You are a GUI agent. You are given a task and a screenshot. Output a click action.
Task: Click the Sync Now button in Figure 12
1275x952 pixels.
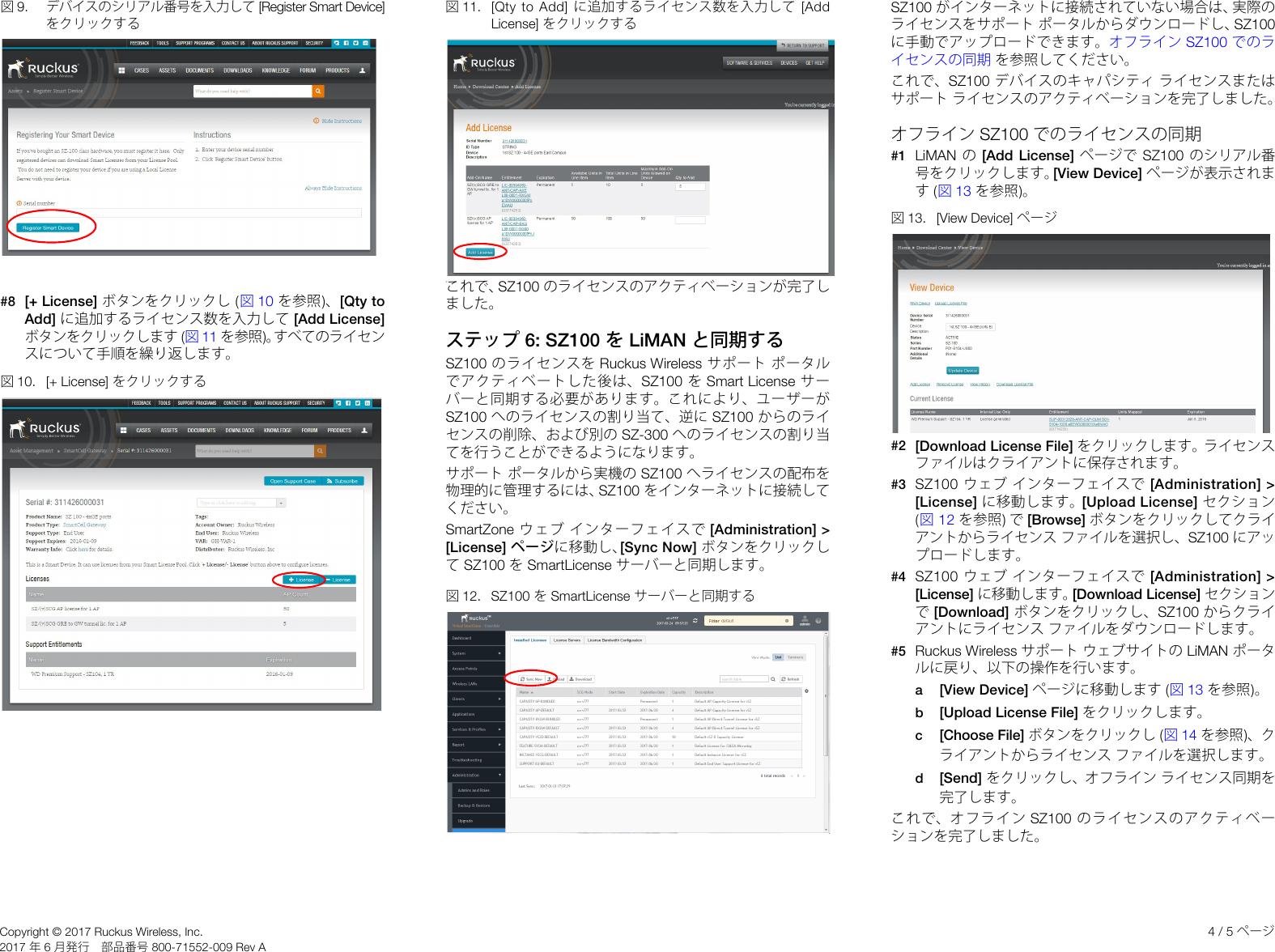coord(532,679)
